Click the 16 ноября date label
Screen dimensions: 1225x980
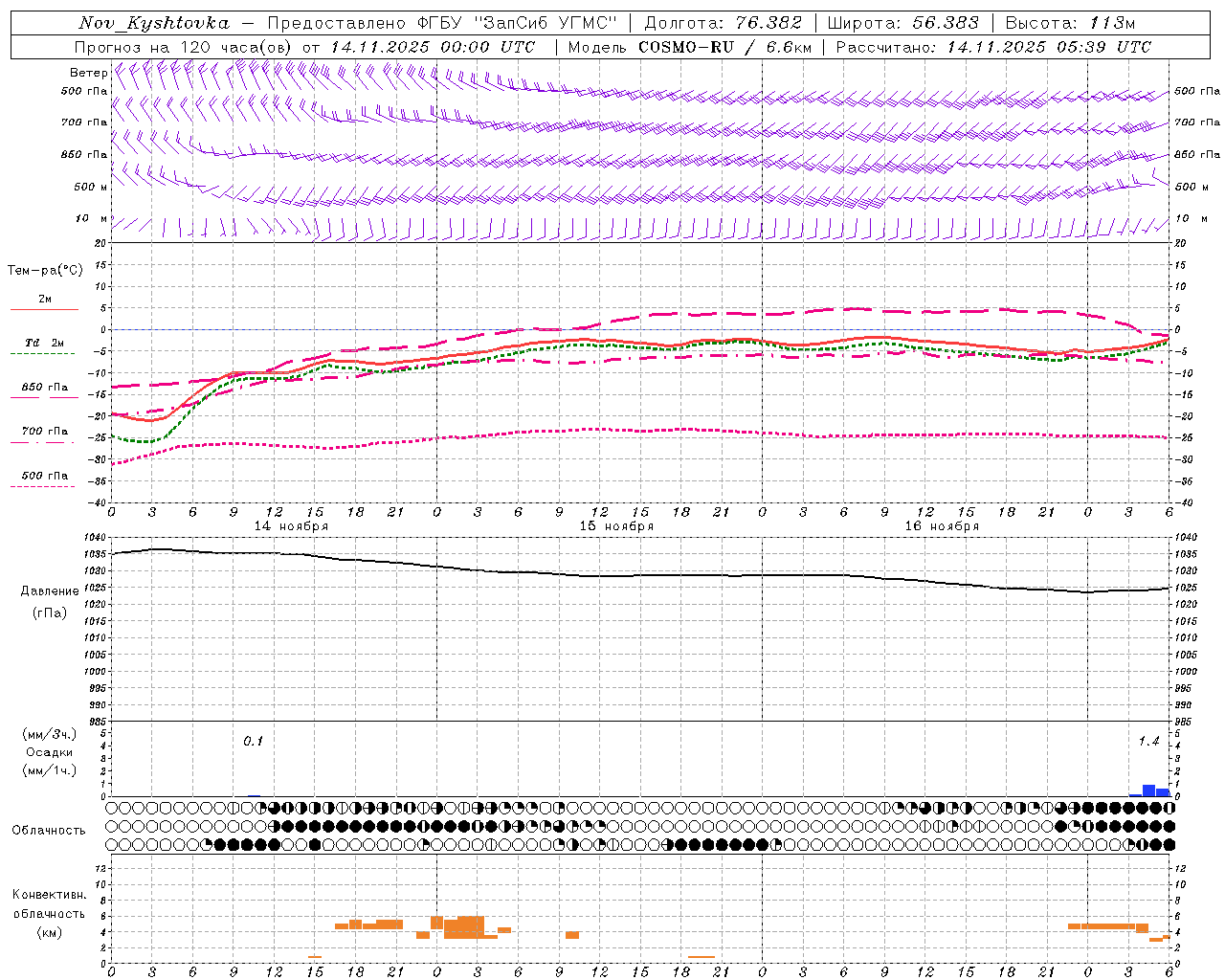[x=942, y=526]
